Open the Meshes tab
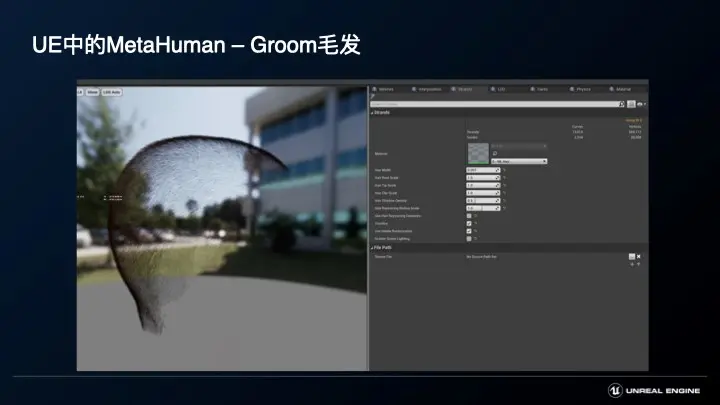Viewport: 720px width, 405px height. coord(382,89)
